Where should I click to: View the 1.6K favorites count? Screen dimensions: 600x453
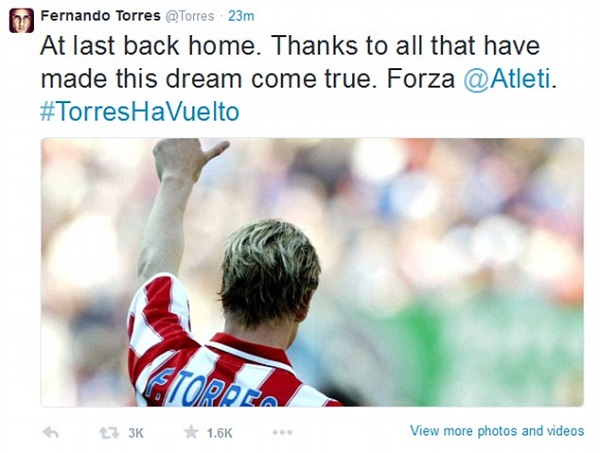pyautogui.click(x=219, y=433)
